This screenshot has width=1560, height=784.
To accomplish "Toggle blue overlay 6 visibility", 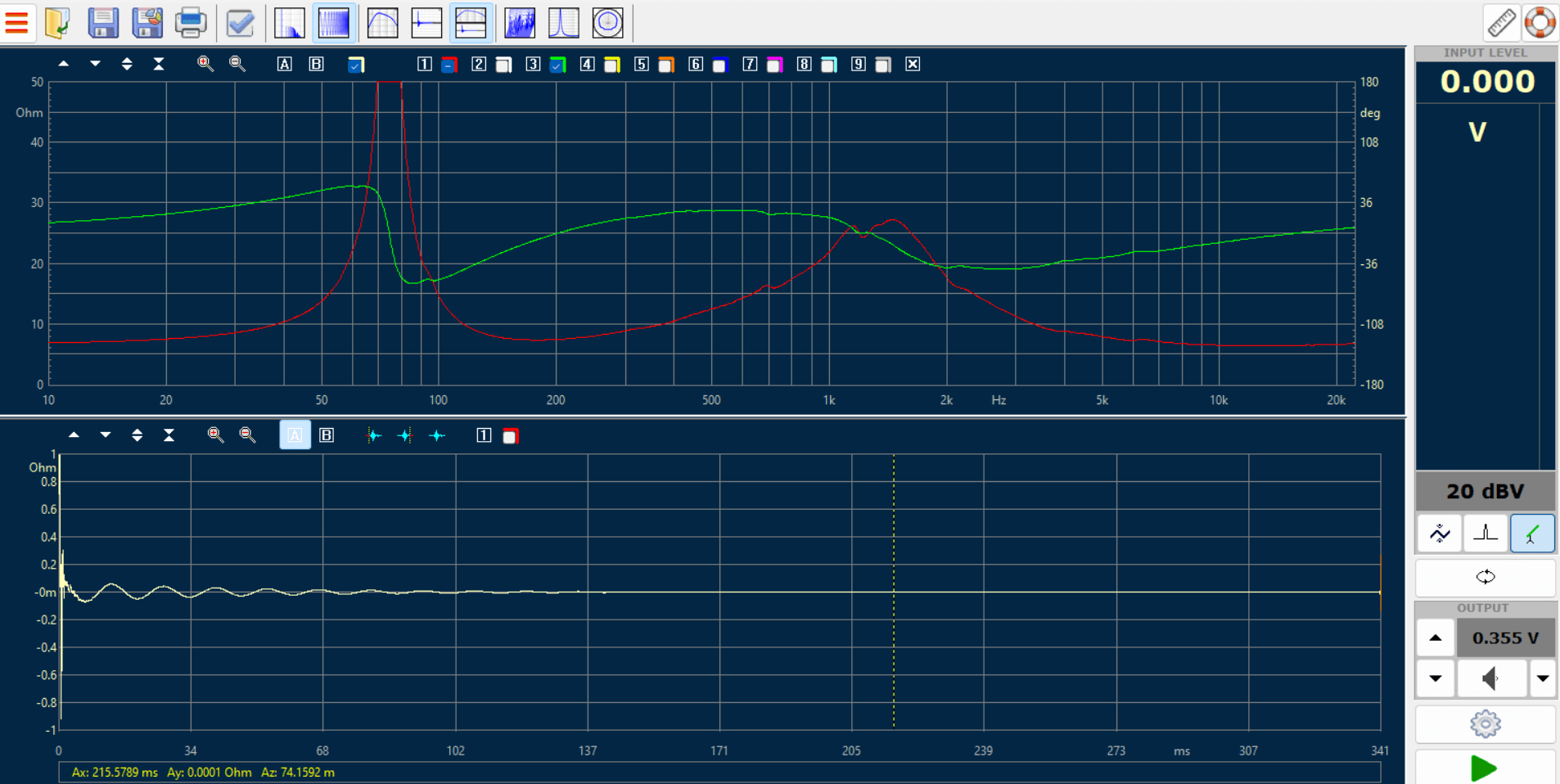I will point(720,65).
